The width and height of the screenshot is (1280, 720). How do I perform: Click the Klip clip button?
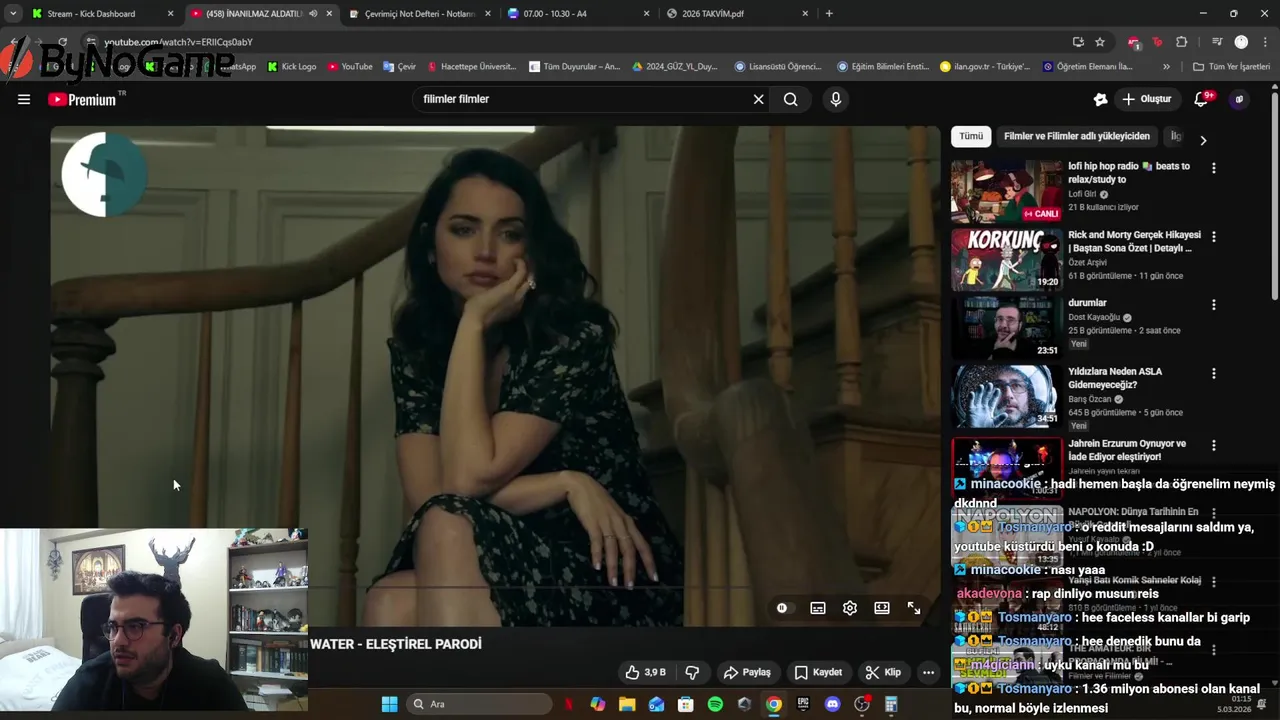pos(883,672)
